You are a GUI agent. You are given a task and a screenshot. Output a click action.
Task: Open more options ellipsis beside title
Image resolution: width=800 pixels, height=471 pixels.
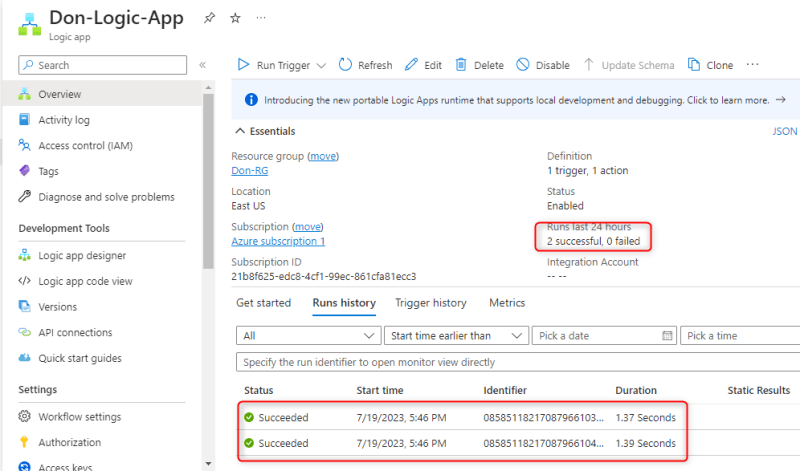(261, 18)
